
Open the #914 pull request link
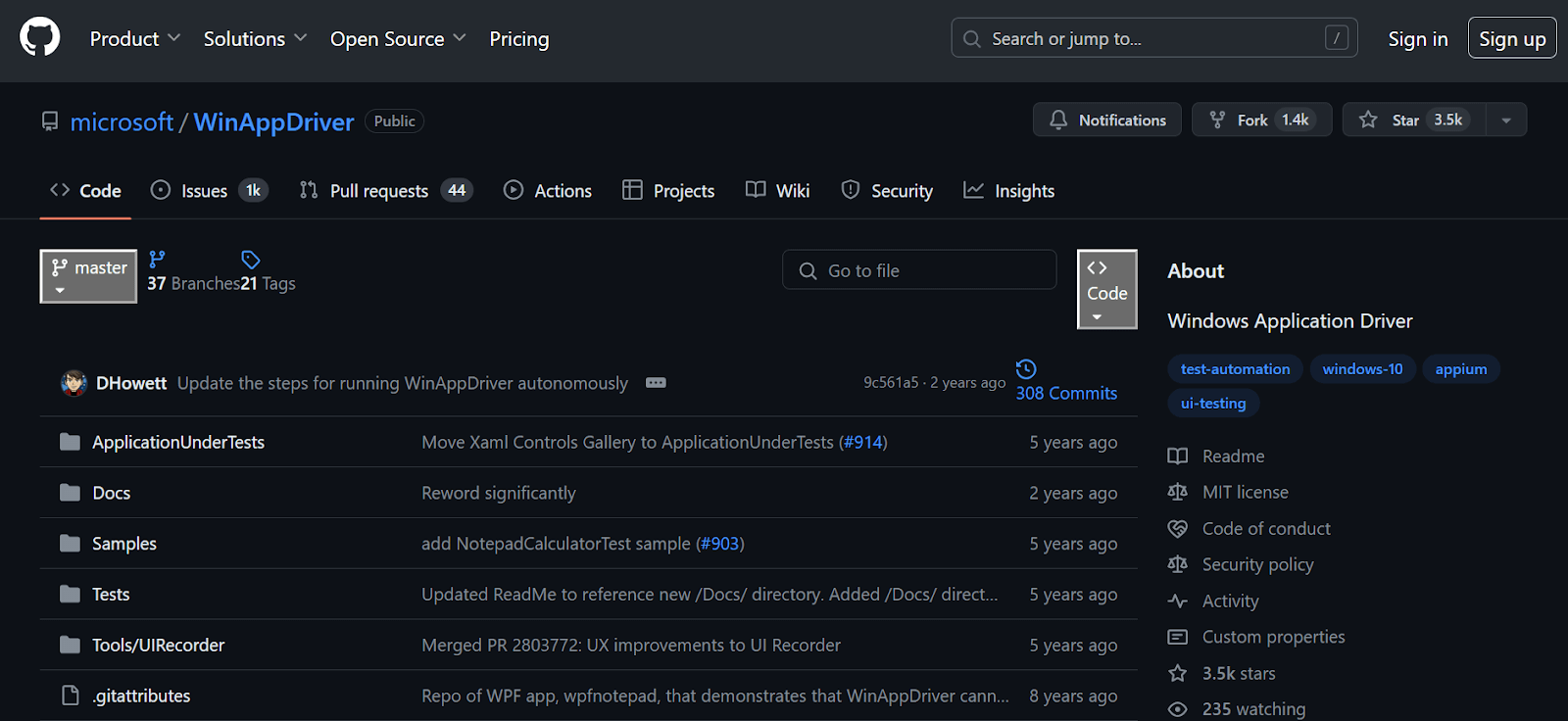[x=862, y=442]
